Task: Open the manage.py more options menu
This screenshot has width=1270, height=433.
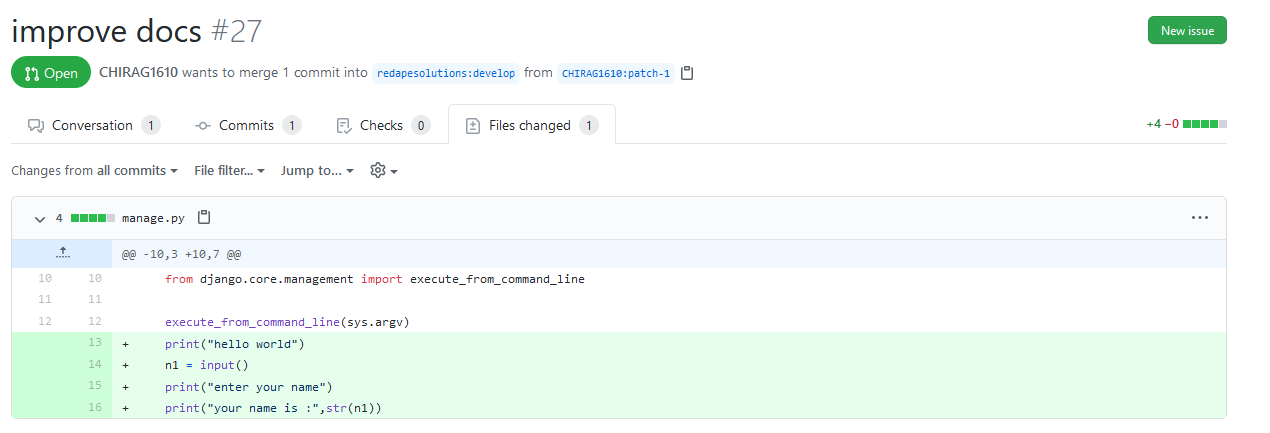Action: (1200, 217)
